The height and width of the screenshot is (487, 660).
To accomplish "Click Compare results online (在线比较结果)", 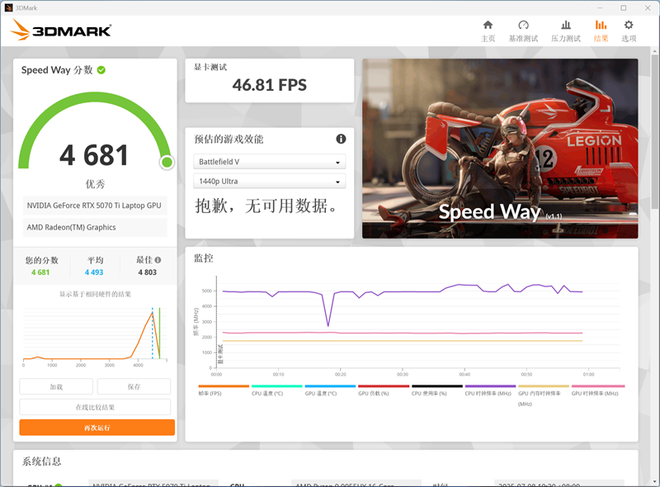I will pos(96,407).
